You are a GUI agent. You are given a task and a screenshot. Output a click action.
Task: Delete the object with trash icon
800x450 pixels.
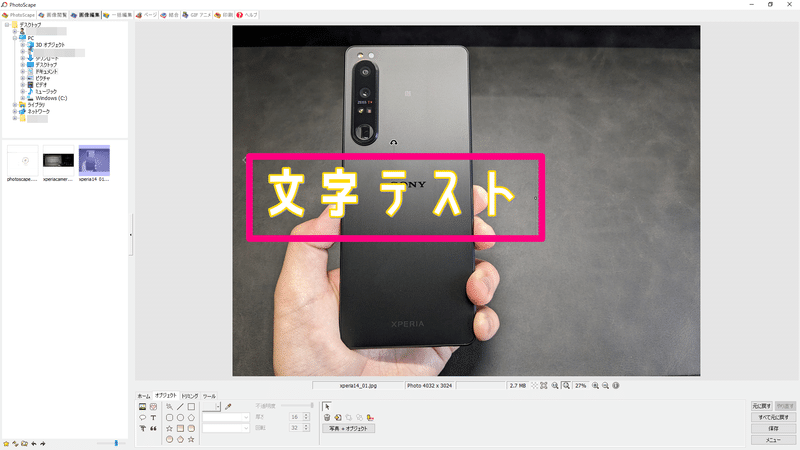[327, 417]
